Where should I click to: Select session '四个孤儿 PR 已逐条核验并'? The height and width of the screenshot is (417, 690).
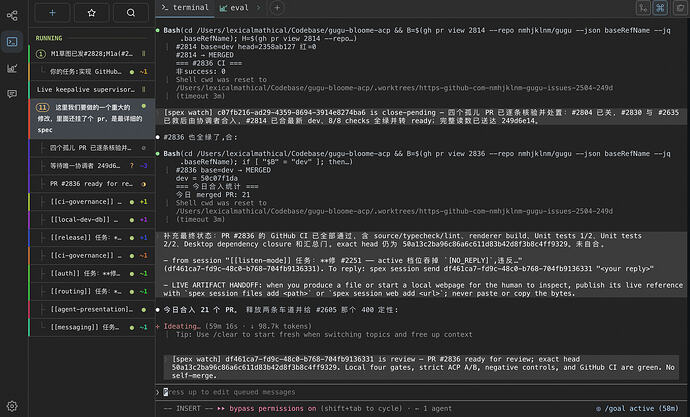pyautogui.click(x=92, y=148)
